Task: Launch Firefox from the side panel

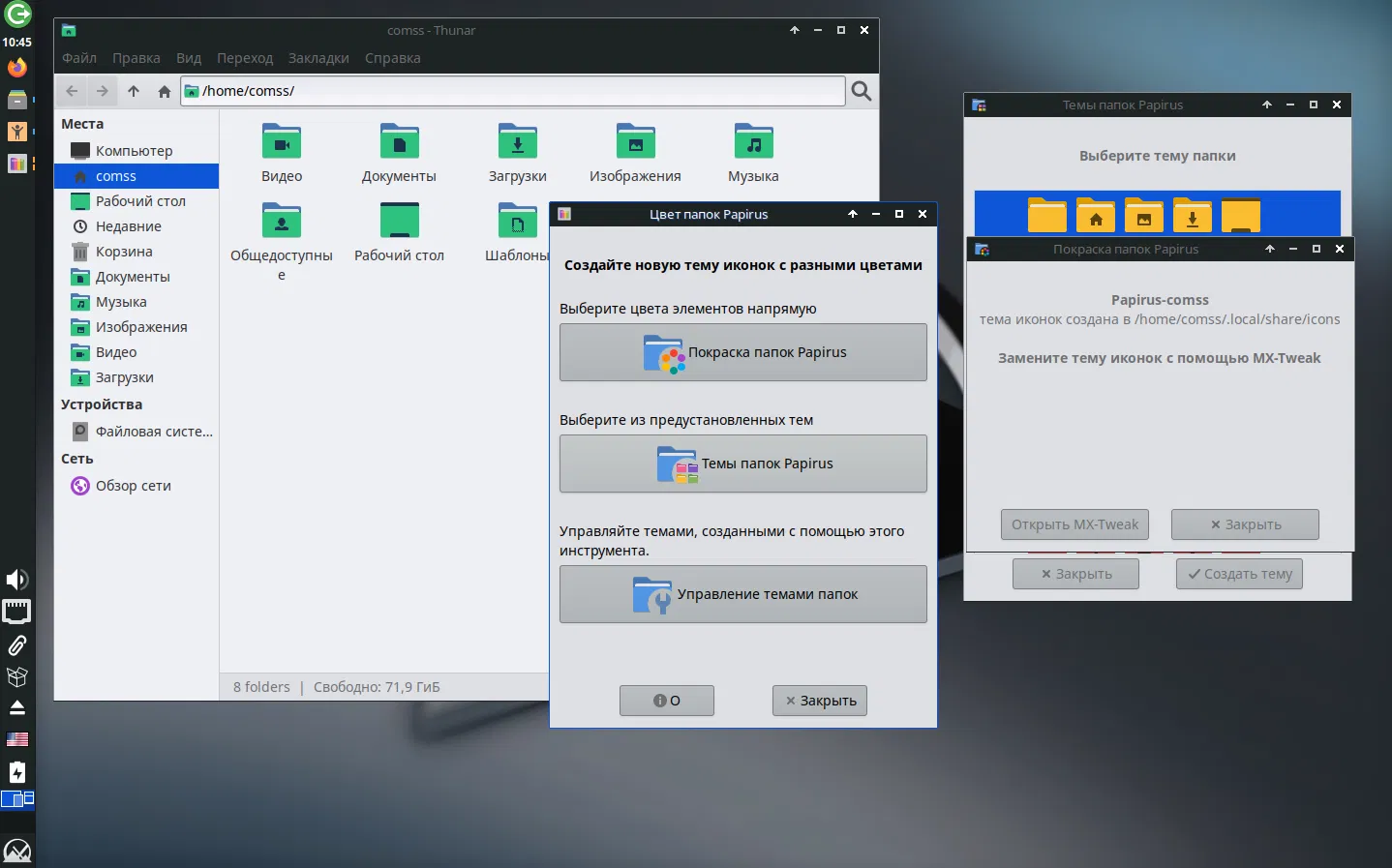Action: [17, 68]
